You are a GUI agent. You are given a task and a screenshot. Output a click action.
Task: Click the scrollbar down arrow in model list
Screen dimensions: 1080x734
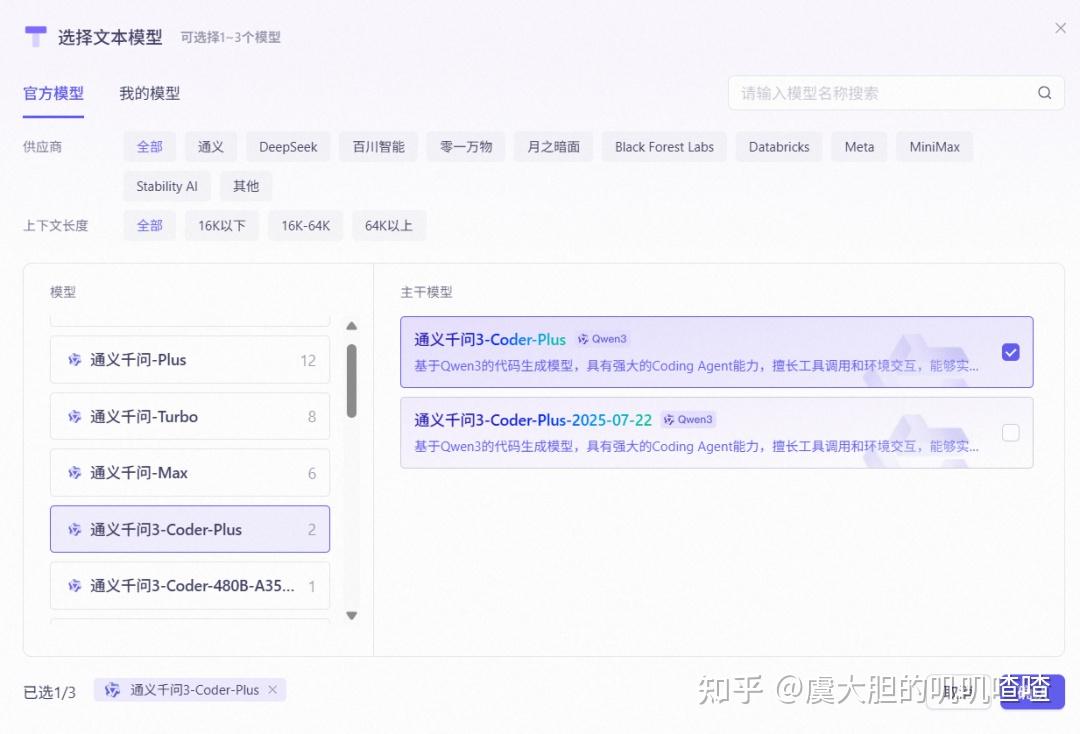point(352,615)
